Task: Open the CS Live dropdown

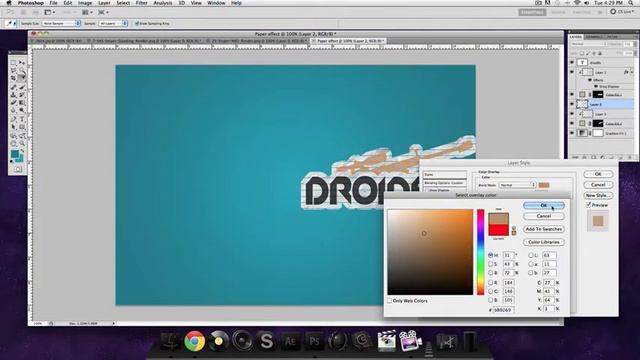Action: [622, 12]
